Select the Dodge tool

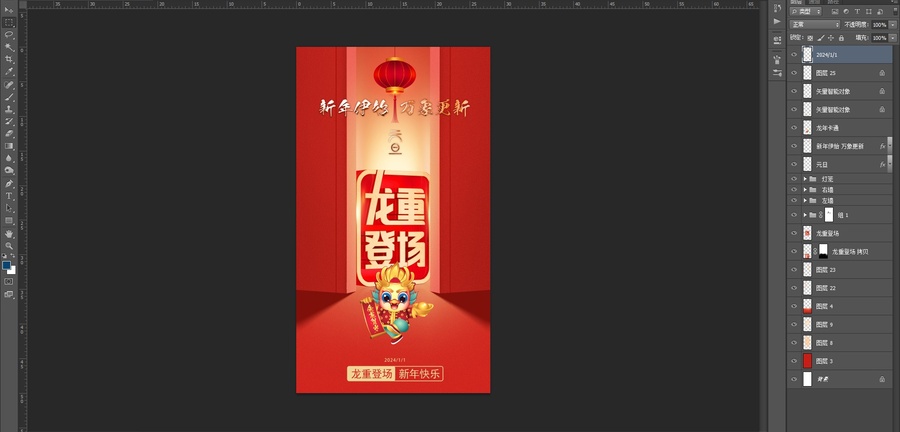coord(9,171)
